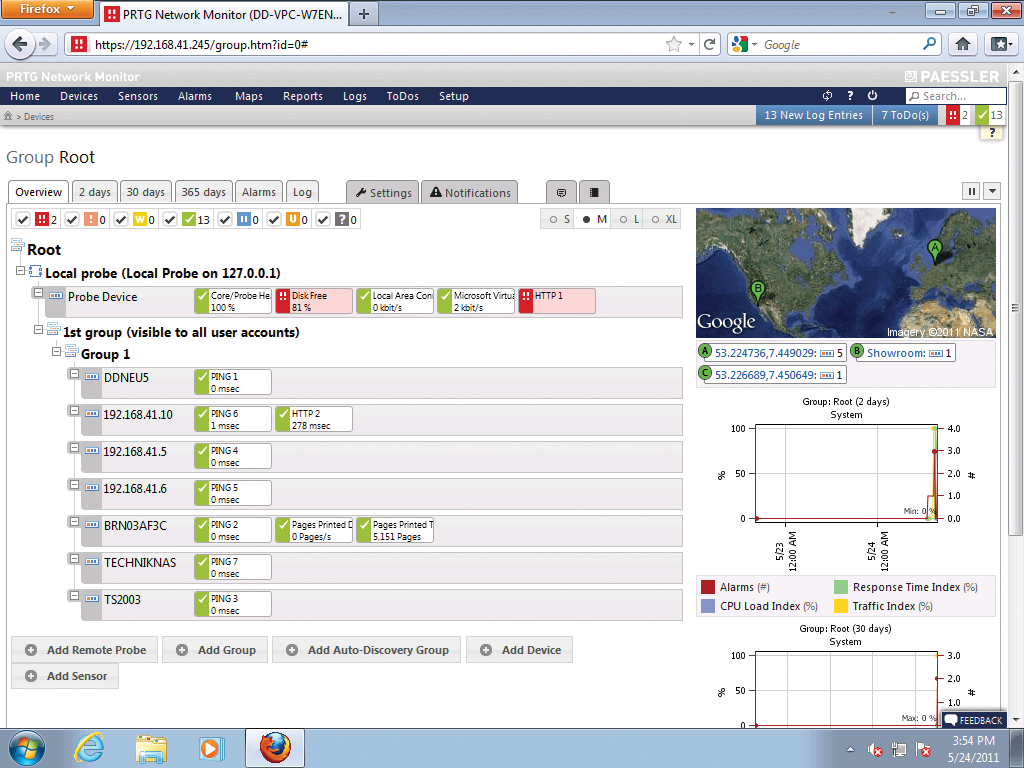The image size is (1024, 768).
Task: Collapse the TS2003 device row
Action: [x=74, y=596]
